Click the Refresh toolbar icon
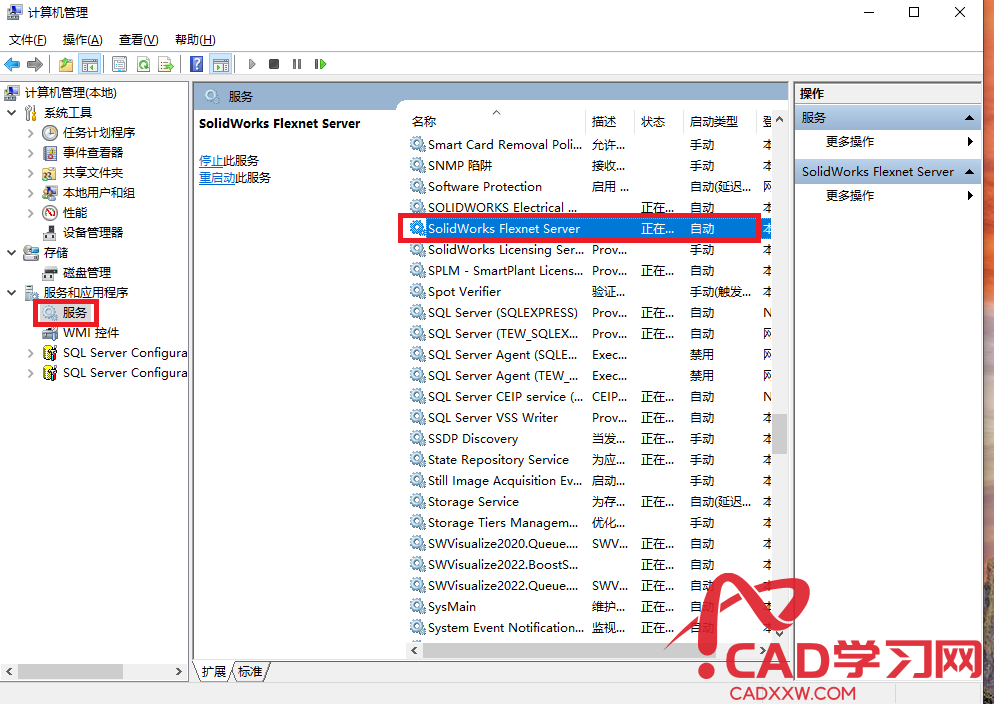This screenshot has width=994, height=704. click(143, 64)
